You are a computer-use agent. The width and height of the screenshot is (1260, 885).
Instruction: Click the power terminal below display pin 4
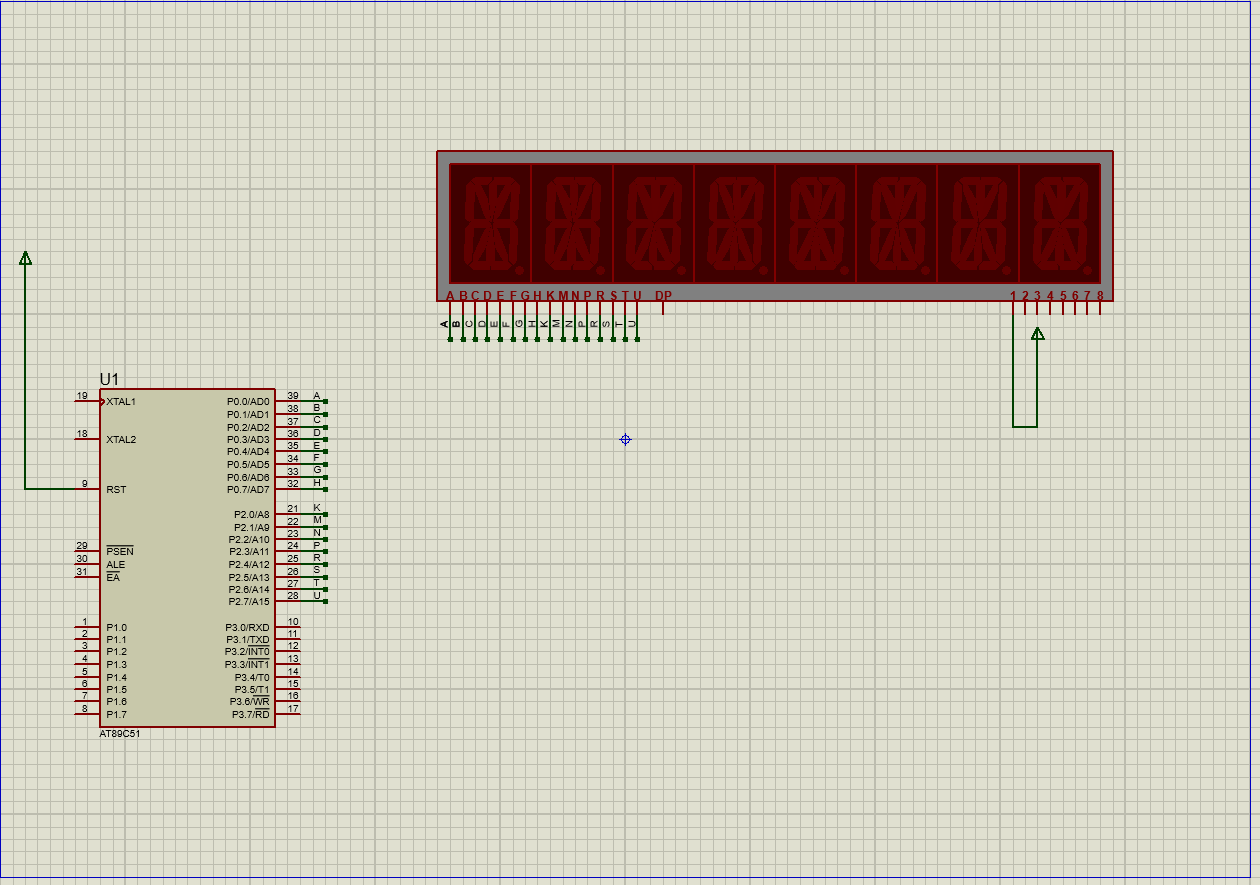tap(1037, 335)
